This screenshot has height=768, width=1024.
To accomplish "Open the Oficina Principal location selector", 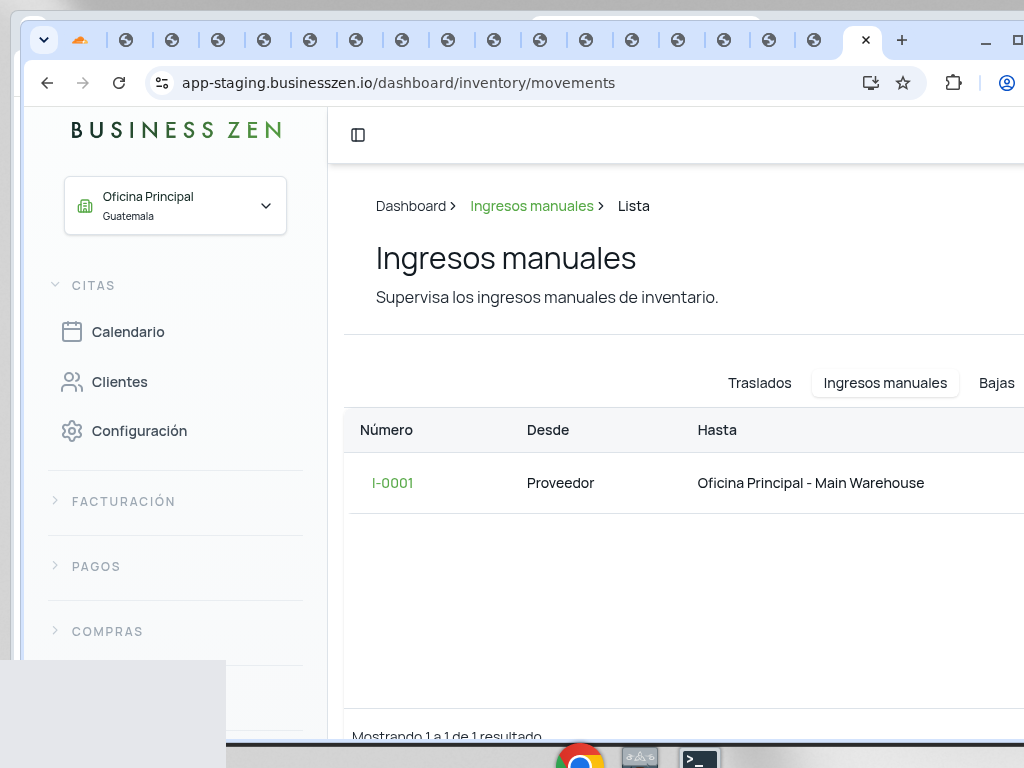I will 175,206.
